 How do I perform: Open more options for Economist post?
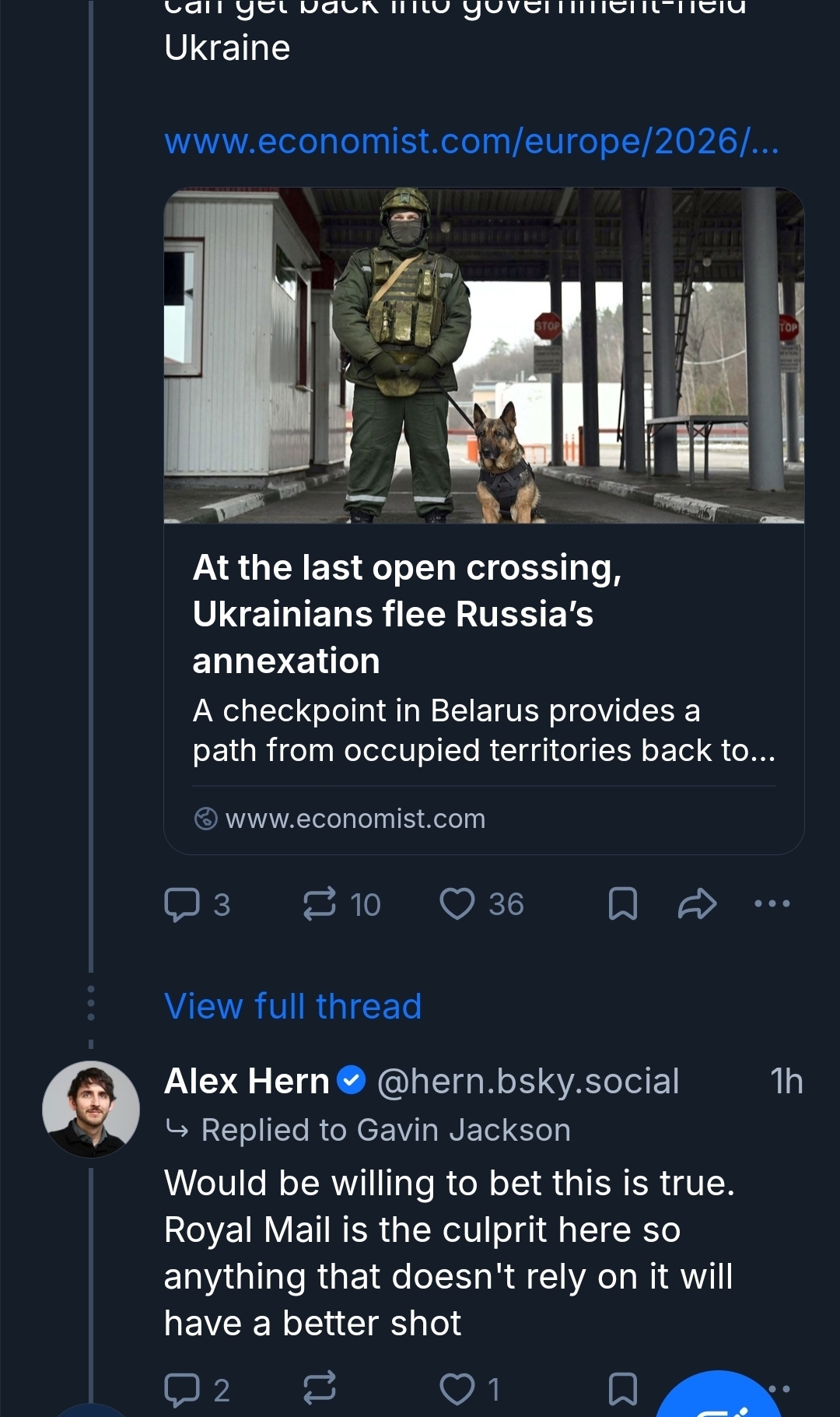tap(772, 904)
